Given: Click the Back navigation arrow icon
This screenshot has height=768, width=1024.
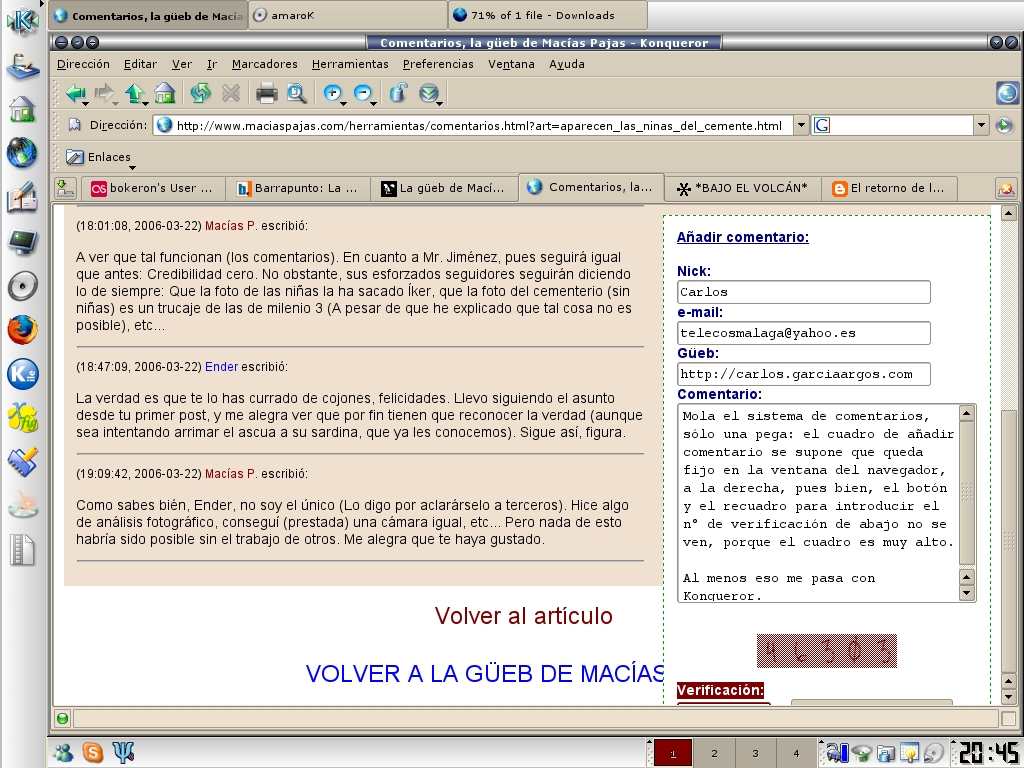Looking at the screenshot, I should pos(75,94).
